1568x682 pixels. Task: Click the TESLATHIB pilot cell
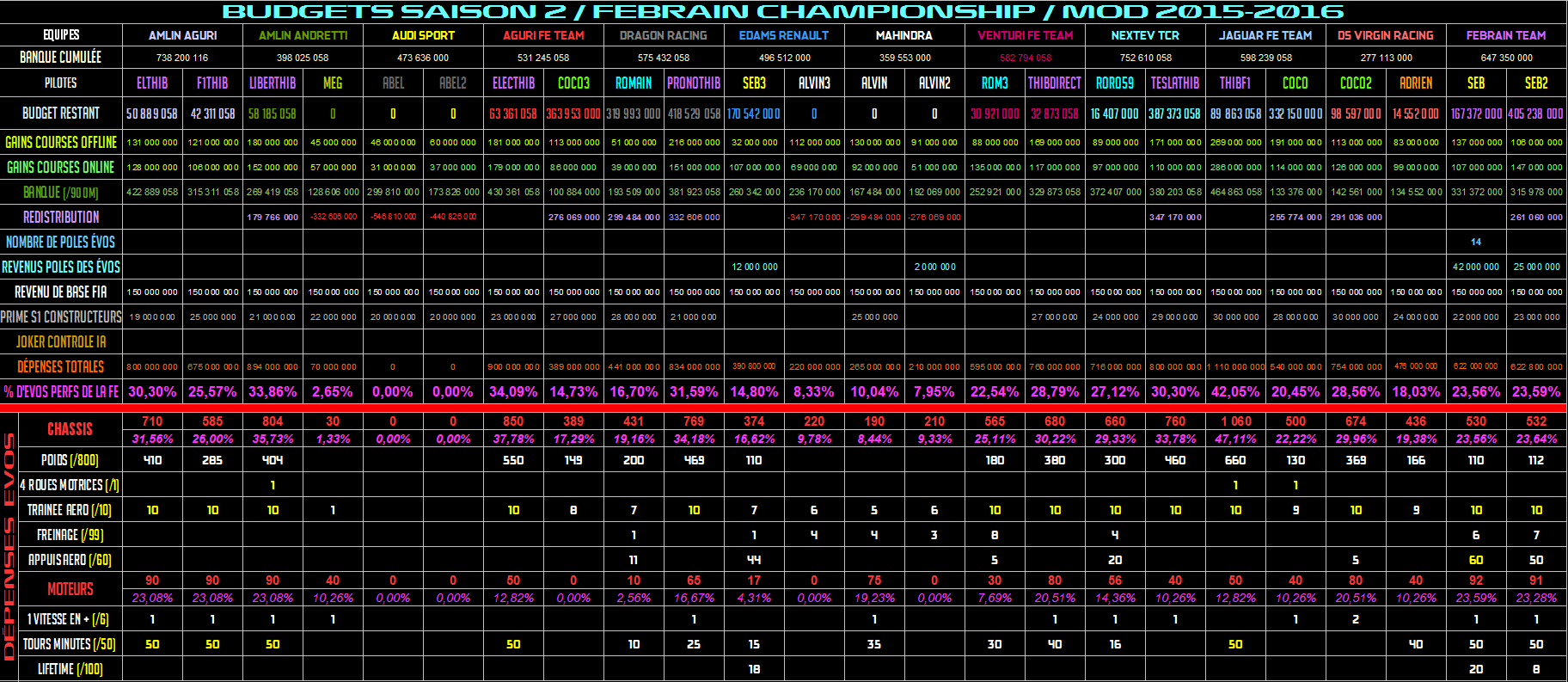click(x=1174, y=83)
